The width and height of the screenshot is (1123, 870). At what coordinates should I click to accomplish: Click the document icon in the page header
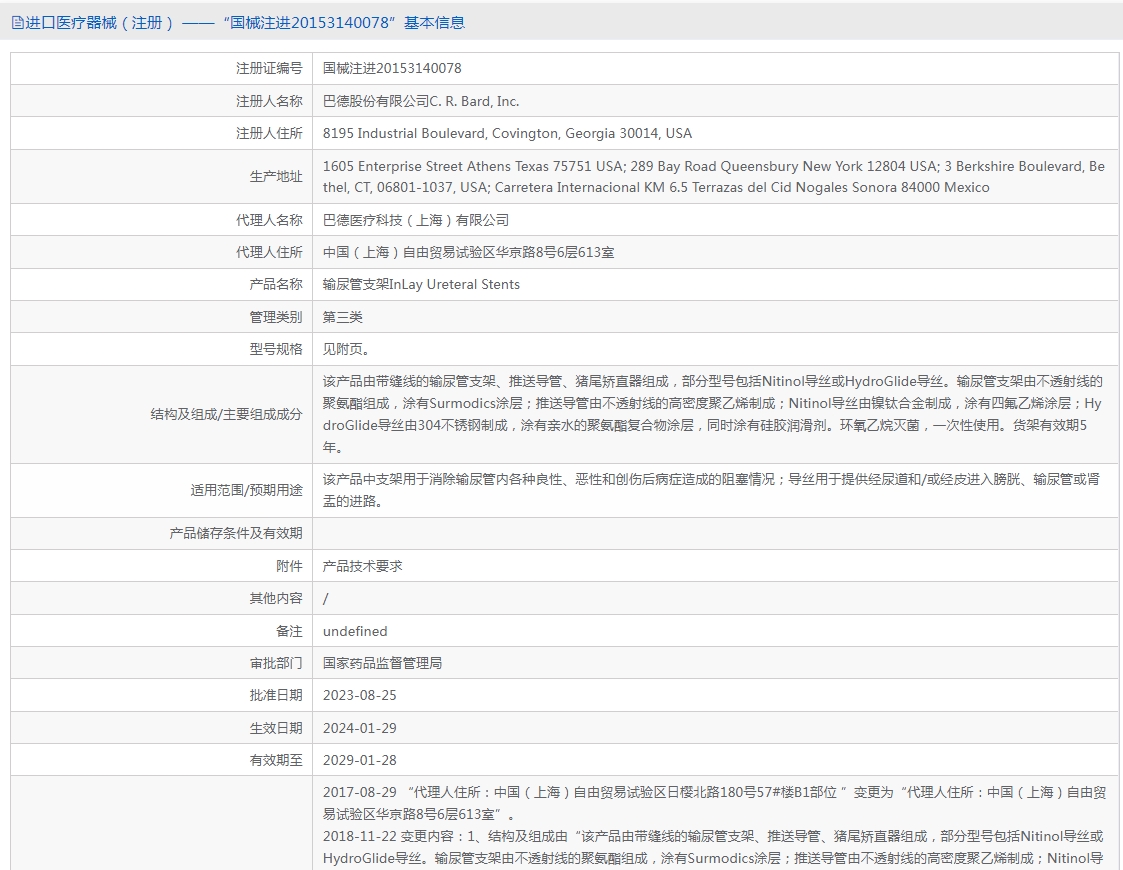[17, 23]
